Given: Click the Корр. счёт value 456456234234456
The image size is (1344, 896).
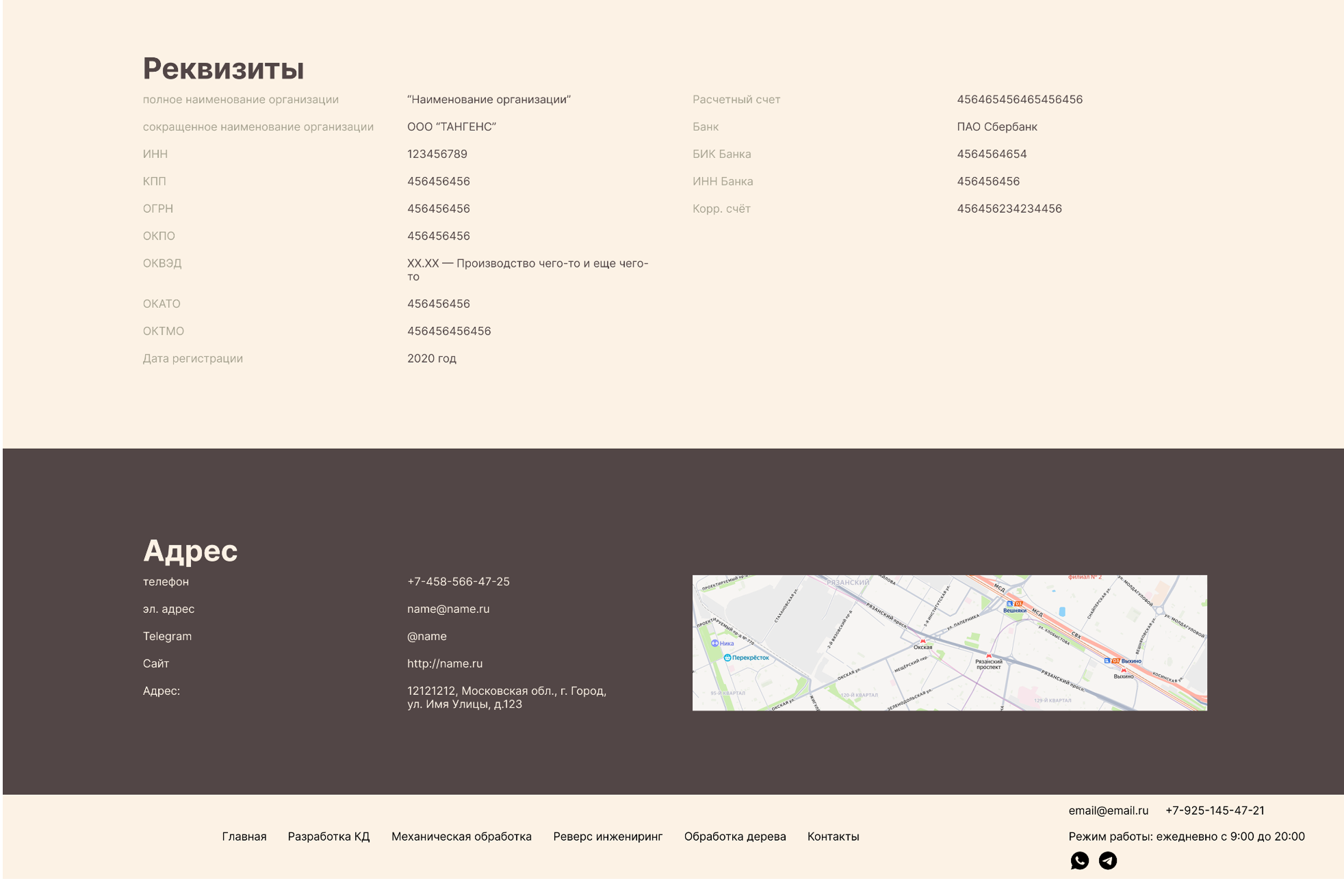Looking at the screenshot, I should point(1009,209).
